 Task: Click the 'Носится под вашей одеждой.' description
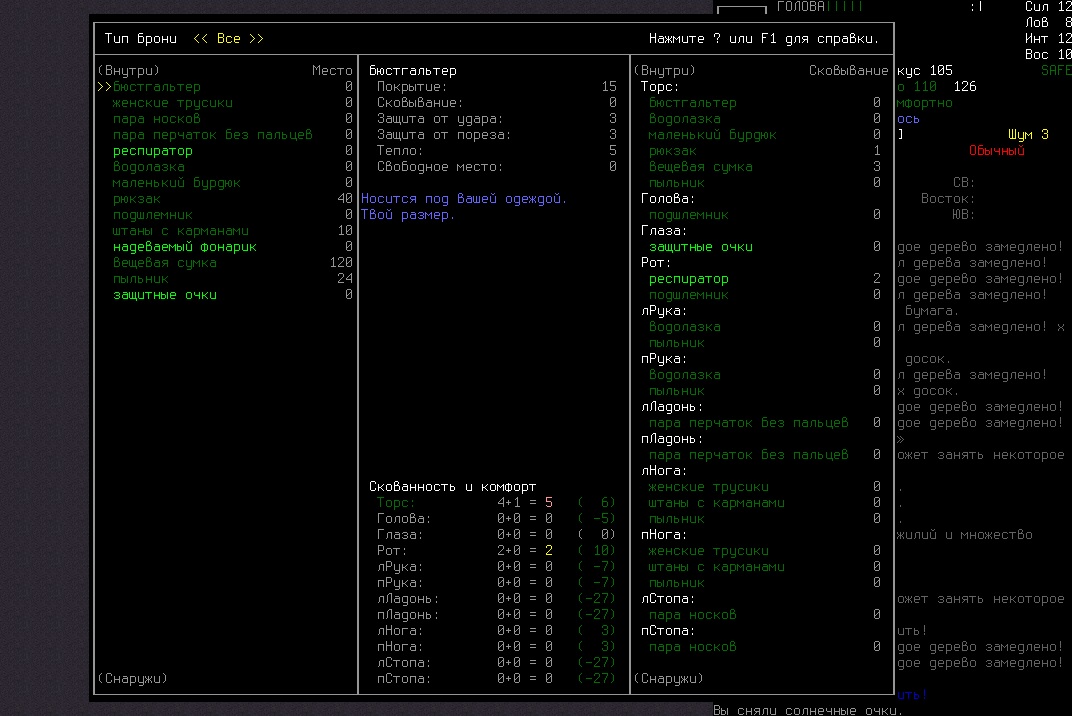tap(464, 198)
